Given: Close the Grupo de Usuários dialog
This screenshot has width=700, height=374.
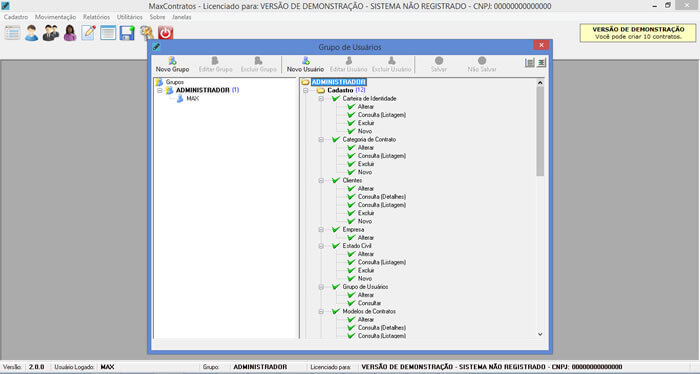Looking at the screenshot, I should coord(541,45).
